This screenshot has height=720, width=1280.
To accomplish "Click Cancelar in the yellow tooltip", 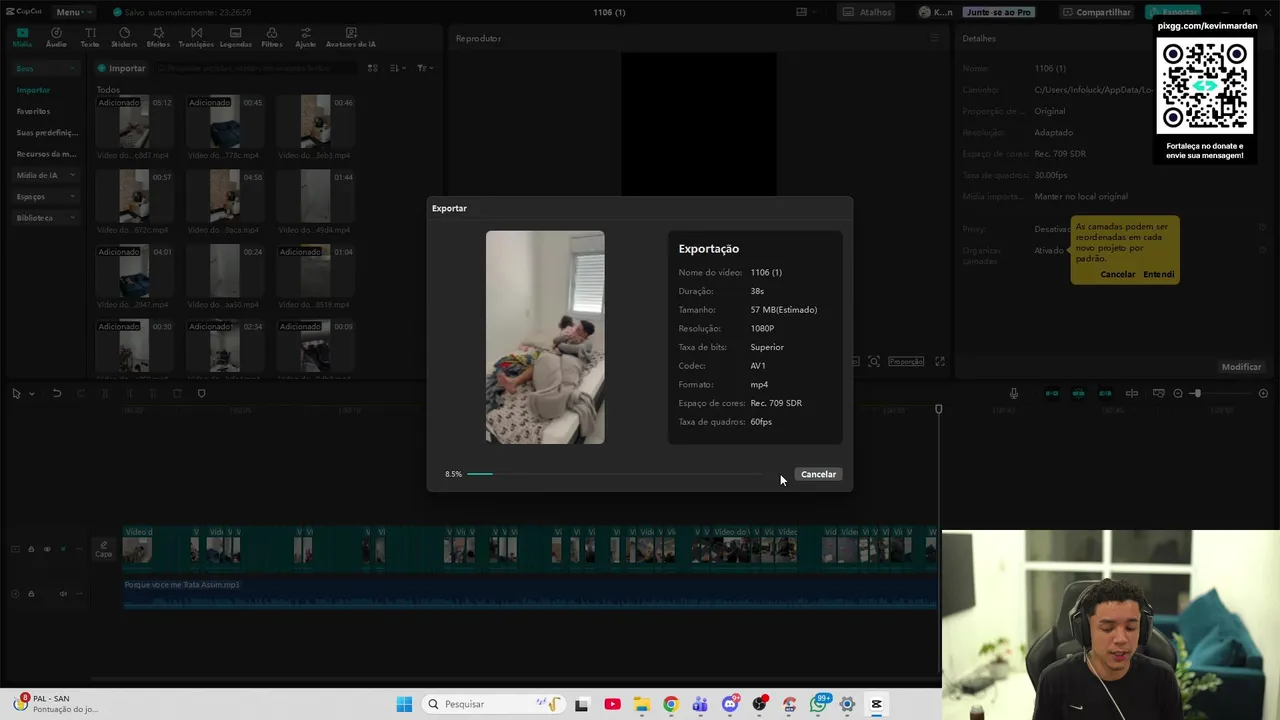I will (x=1117, y=274).
